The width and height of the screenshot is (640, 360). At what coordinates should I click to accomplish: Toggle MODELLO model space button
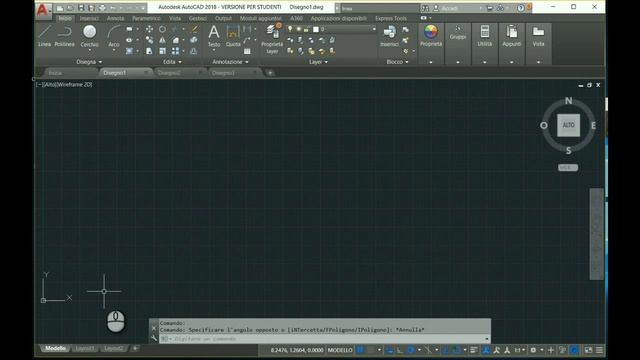(x=340, y=350)
